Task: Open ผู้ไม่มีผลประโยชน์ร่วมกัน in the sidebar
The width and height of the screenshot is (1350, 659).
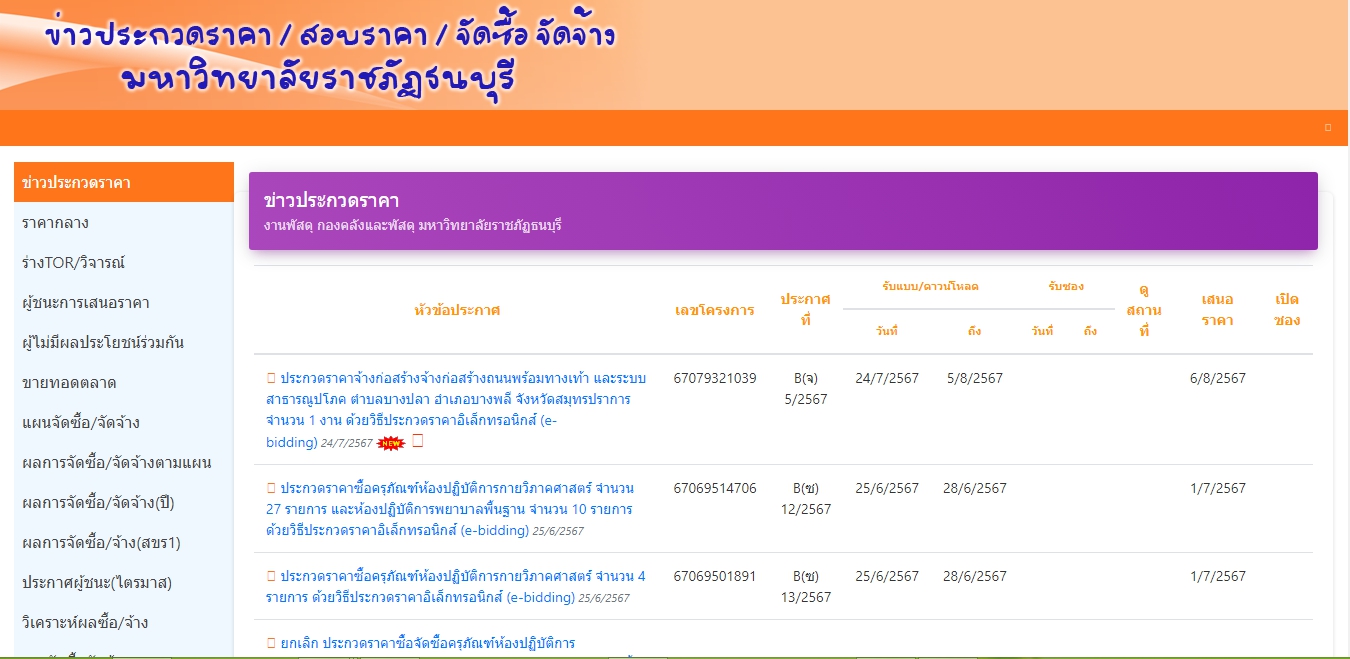Action: point(124,343)
